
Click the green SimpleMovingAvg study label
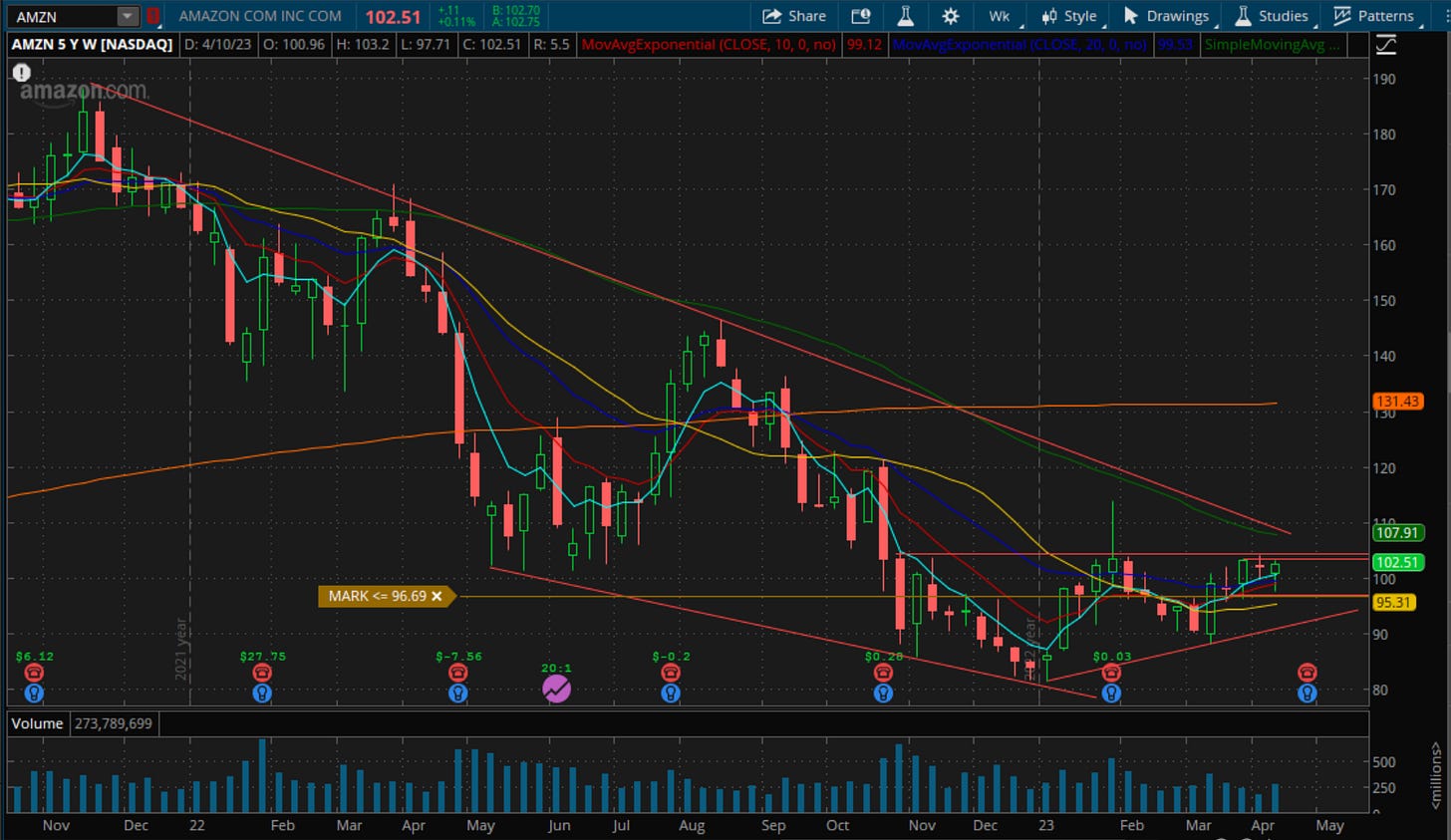(x=1272, y=45)
